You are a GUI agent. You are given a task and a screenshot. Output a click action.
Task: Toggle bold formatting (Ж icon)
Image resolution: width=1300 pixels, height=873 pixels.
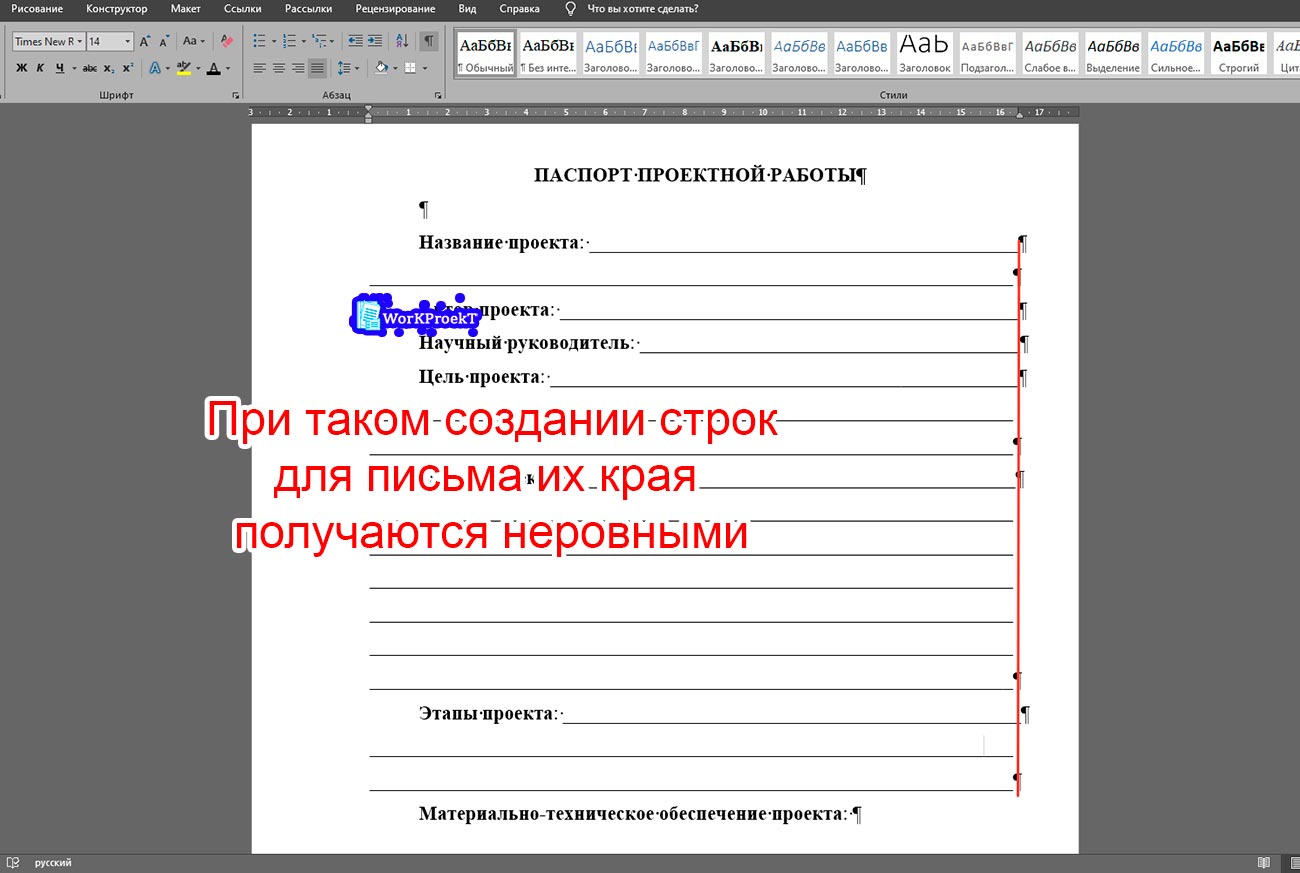21,67
